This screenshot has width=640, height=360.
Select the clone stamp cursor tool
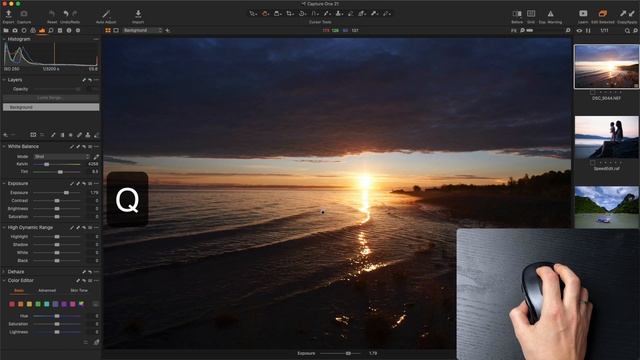339,13
